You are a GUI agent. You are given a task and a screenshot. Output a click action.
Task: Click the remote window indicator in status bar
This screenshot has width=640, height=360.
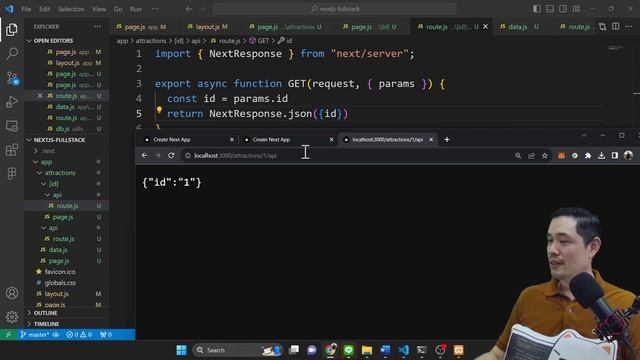point(9,335)
